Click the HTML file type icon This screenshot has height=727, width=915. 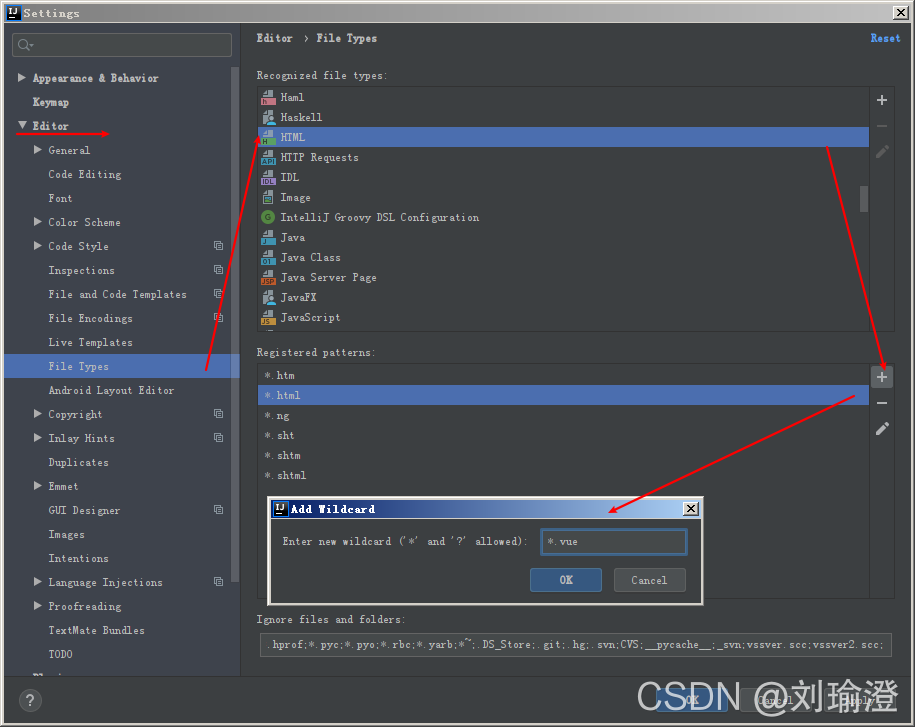[x=268, y=137]
